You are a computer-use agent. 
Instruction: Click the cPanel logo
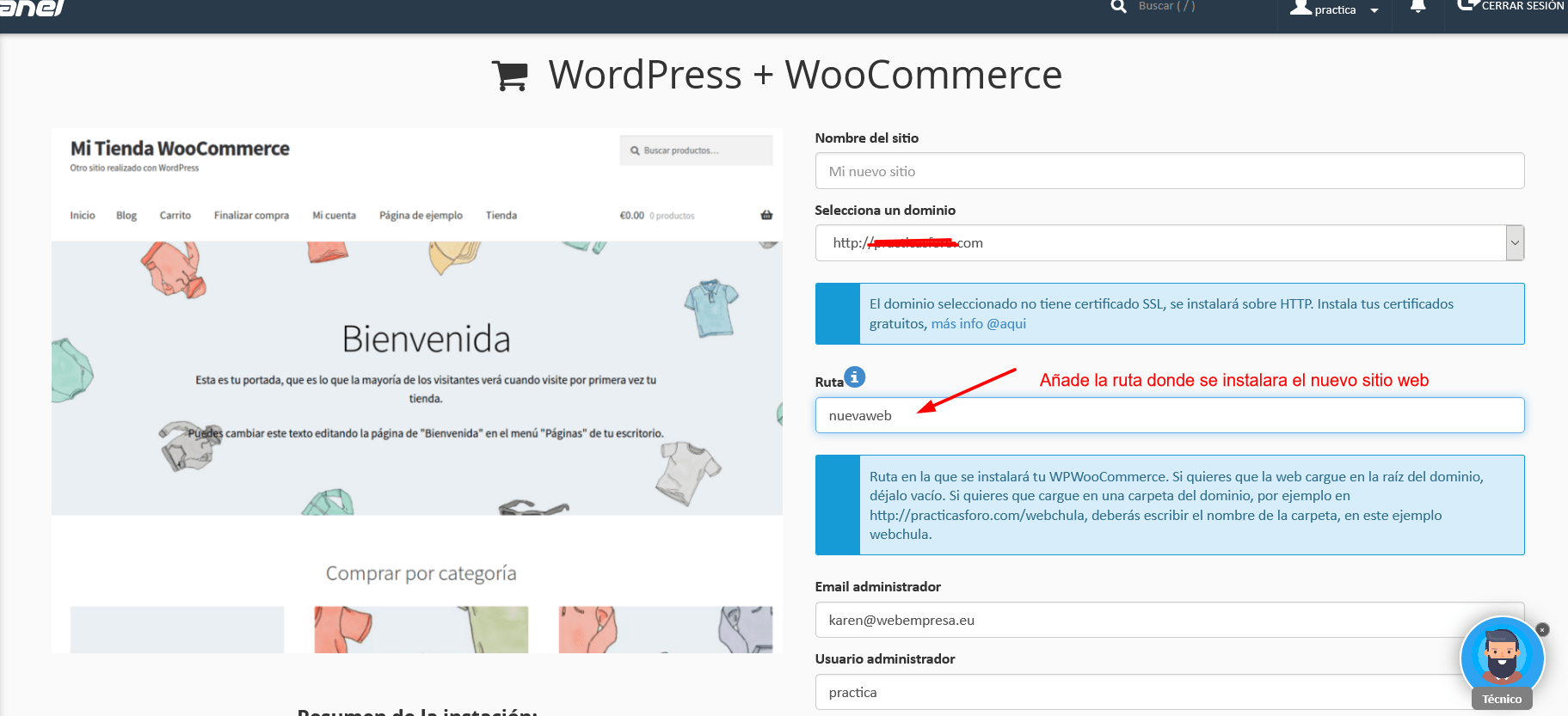click(x=33, y=8)
